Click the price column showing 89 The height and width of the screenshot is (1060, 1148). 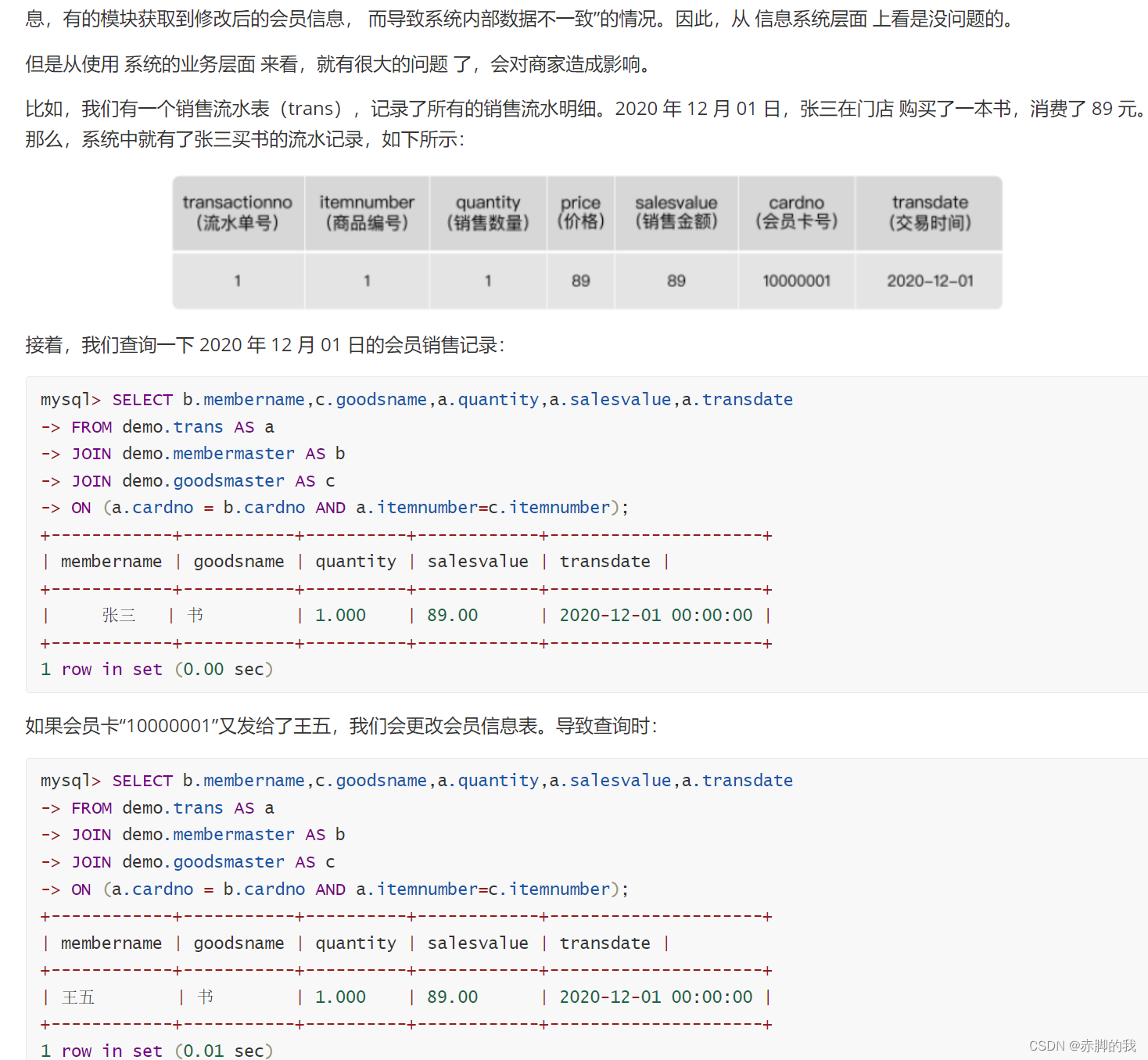[x=580, y=280]
